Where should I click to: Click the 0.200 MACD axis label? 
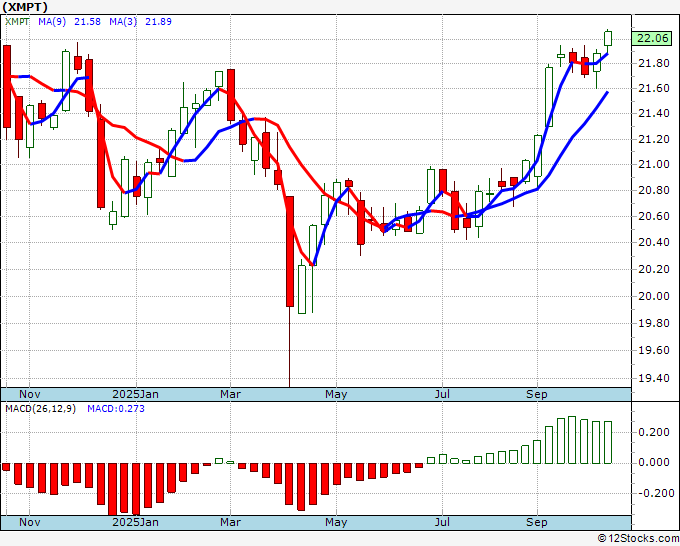[x=654, y=432]
